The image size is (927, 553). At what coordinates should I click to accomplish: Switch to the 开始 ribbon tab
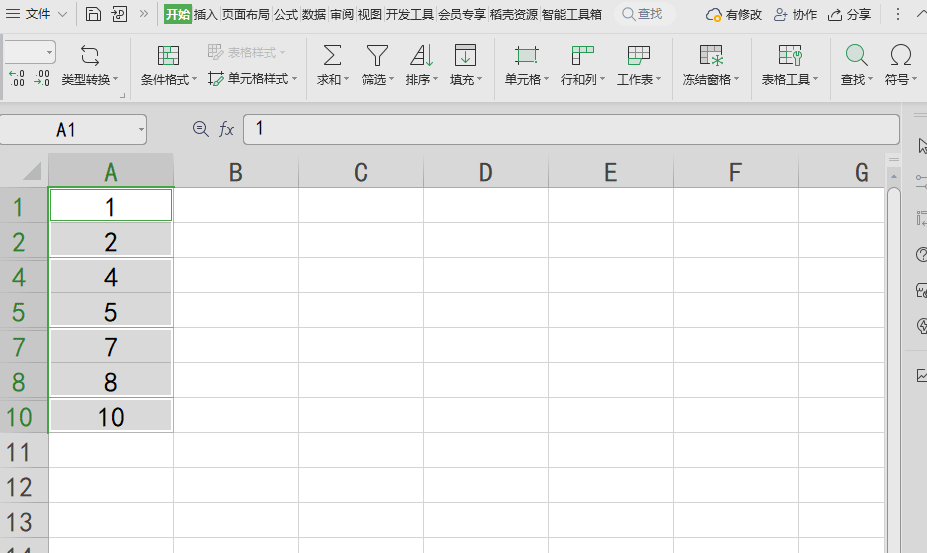[x=177, y=14]
